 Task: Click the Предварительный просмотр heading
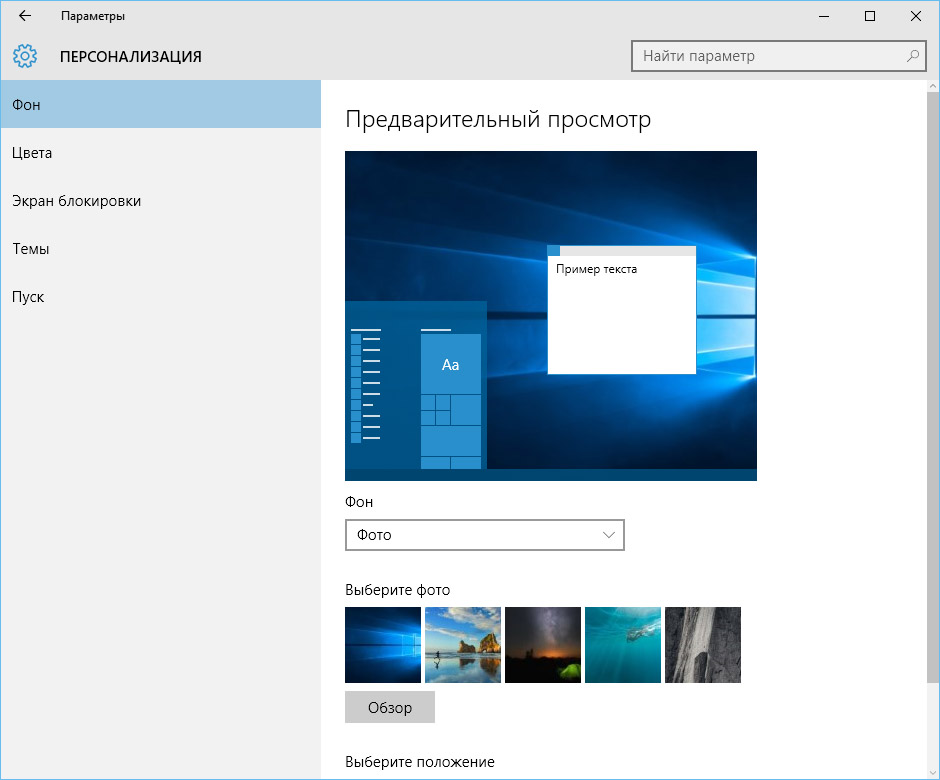tap(498, 119)
